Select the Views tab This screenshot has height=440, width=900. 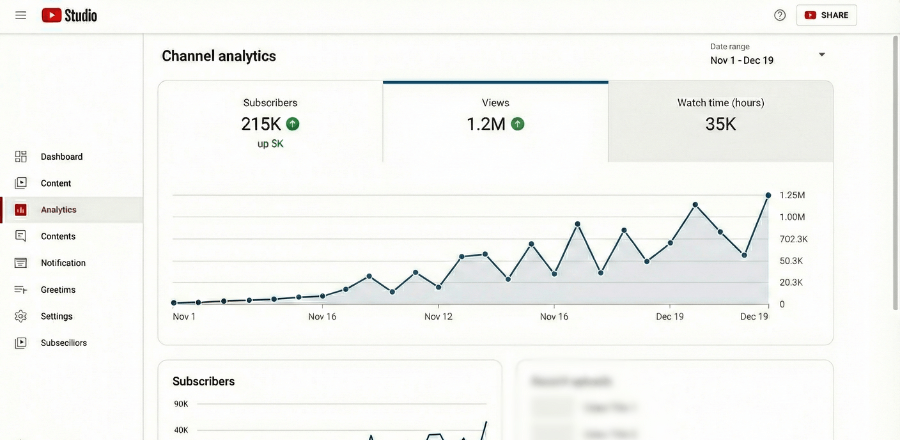495,121
